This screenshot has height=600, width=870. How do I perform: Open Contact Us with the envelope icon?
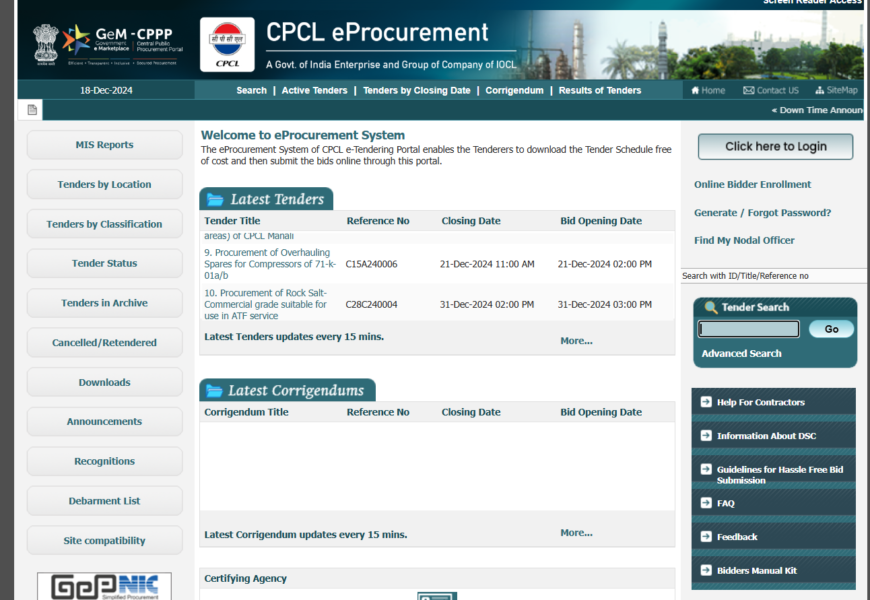(x=749, y=90)
